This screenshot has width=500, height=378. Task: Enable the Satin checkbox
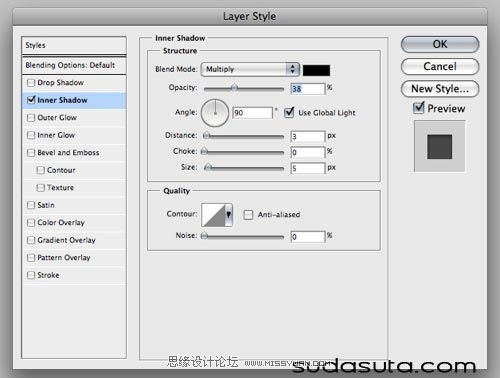tap(31, 205)
